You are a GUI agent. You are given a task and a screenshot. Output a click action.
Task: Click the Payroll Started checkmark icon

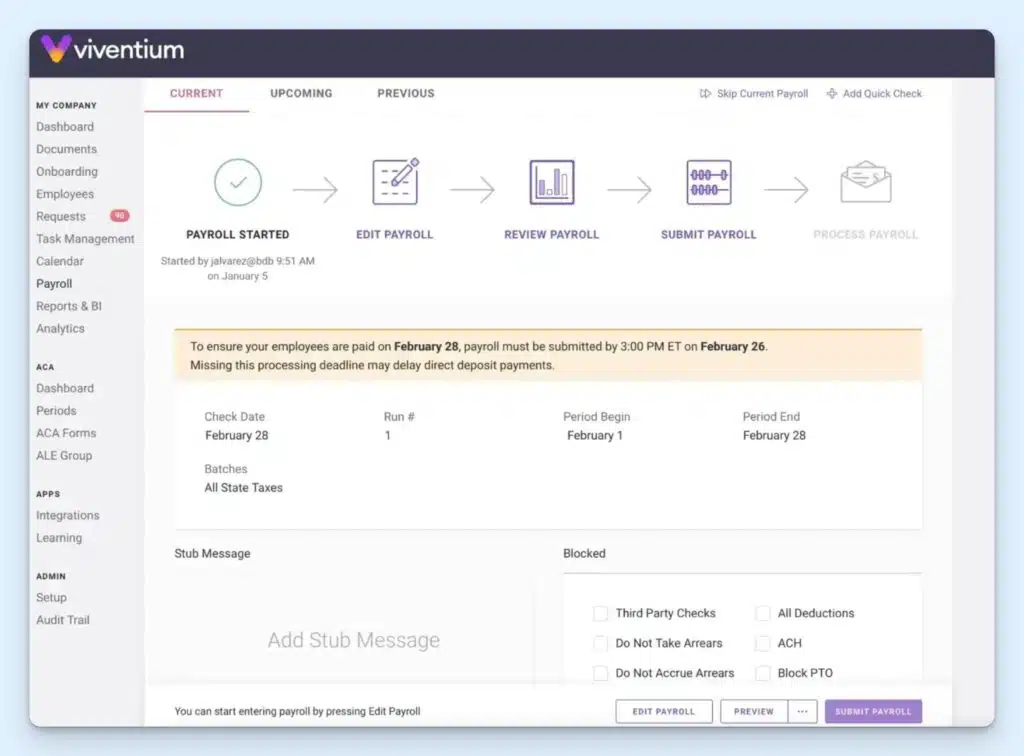[238, 182]
